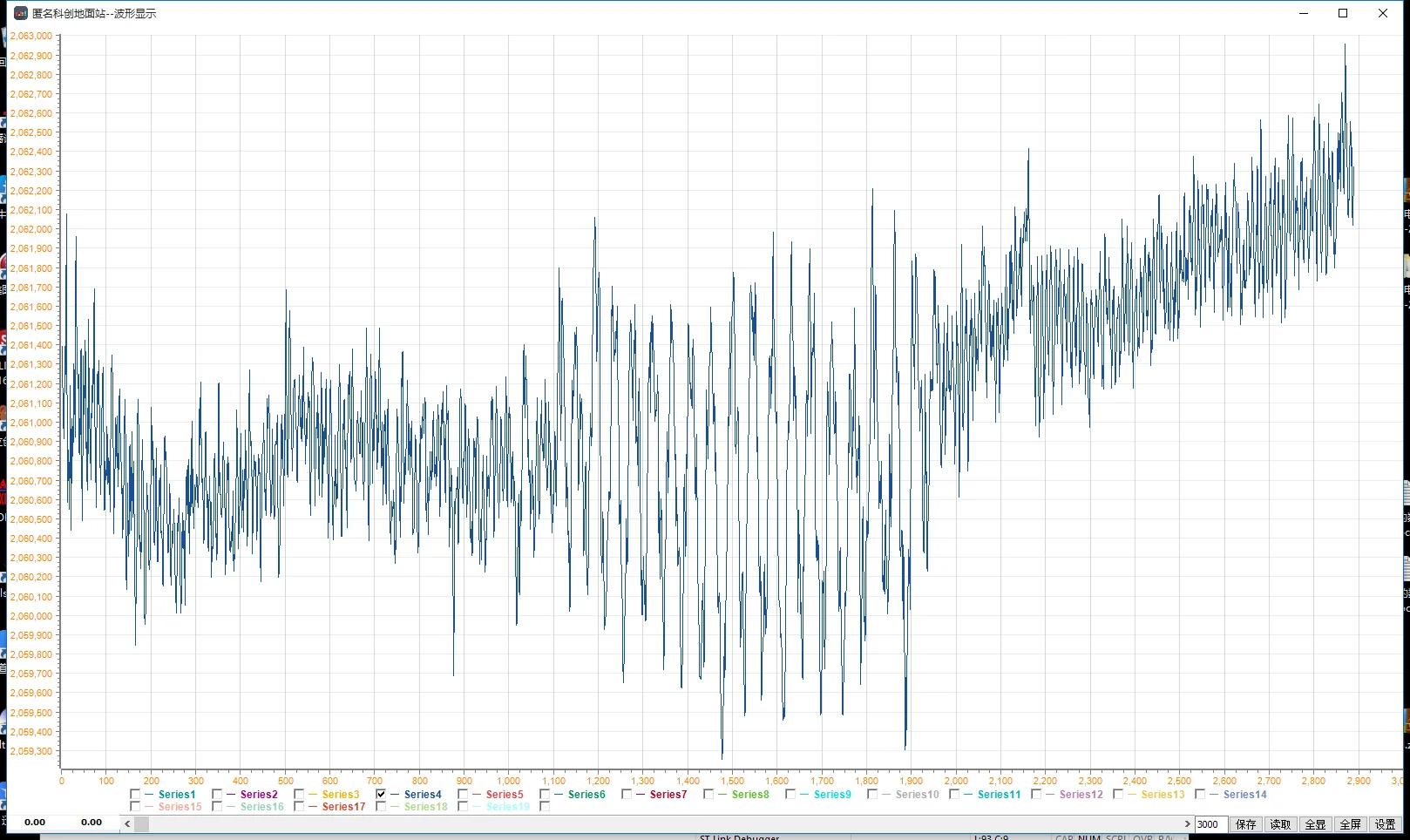
Task: Minimize the waveform display window
Action: [x=1304, y=13]
